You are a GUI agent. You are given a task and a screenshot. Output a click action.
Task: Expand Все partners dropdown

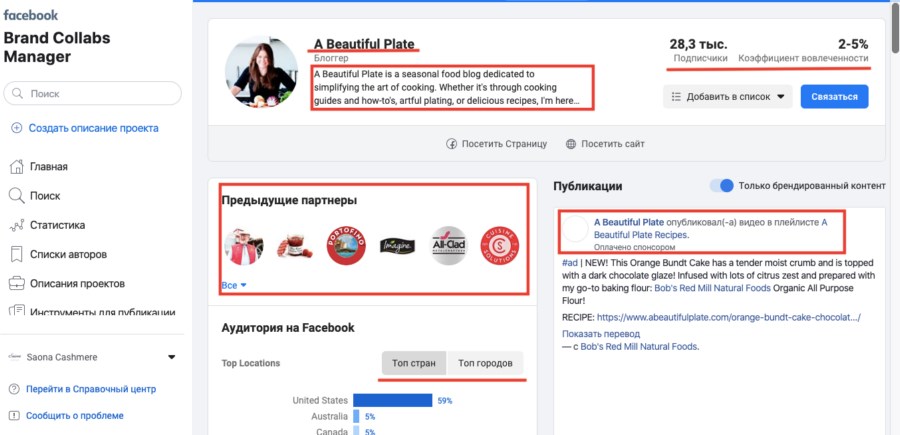pos(234,285)
